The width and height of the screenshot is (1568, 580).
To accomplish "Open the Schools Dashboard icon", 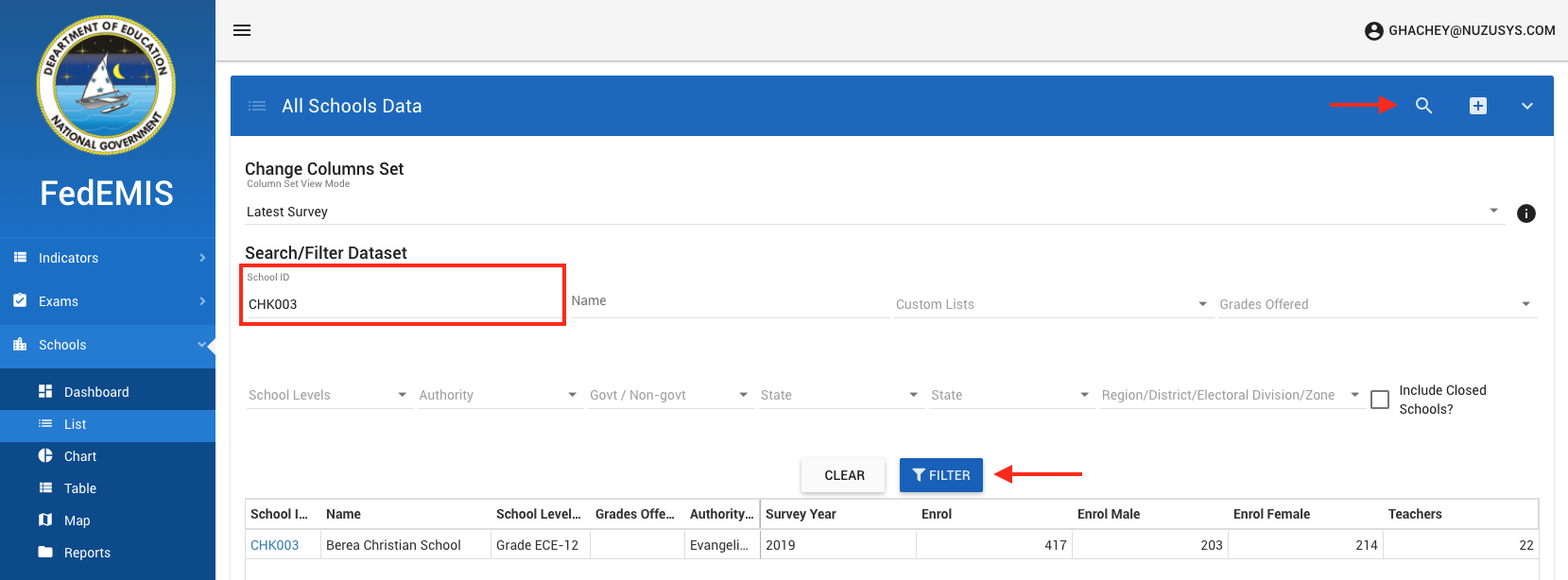I will pyautogui.click(x=45, y=392).
